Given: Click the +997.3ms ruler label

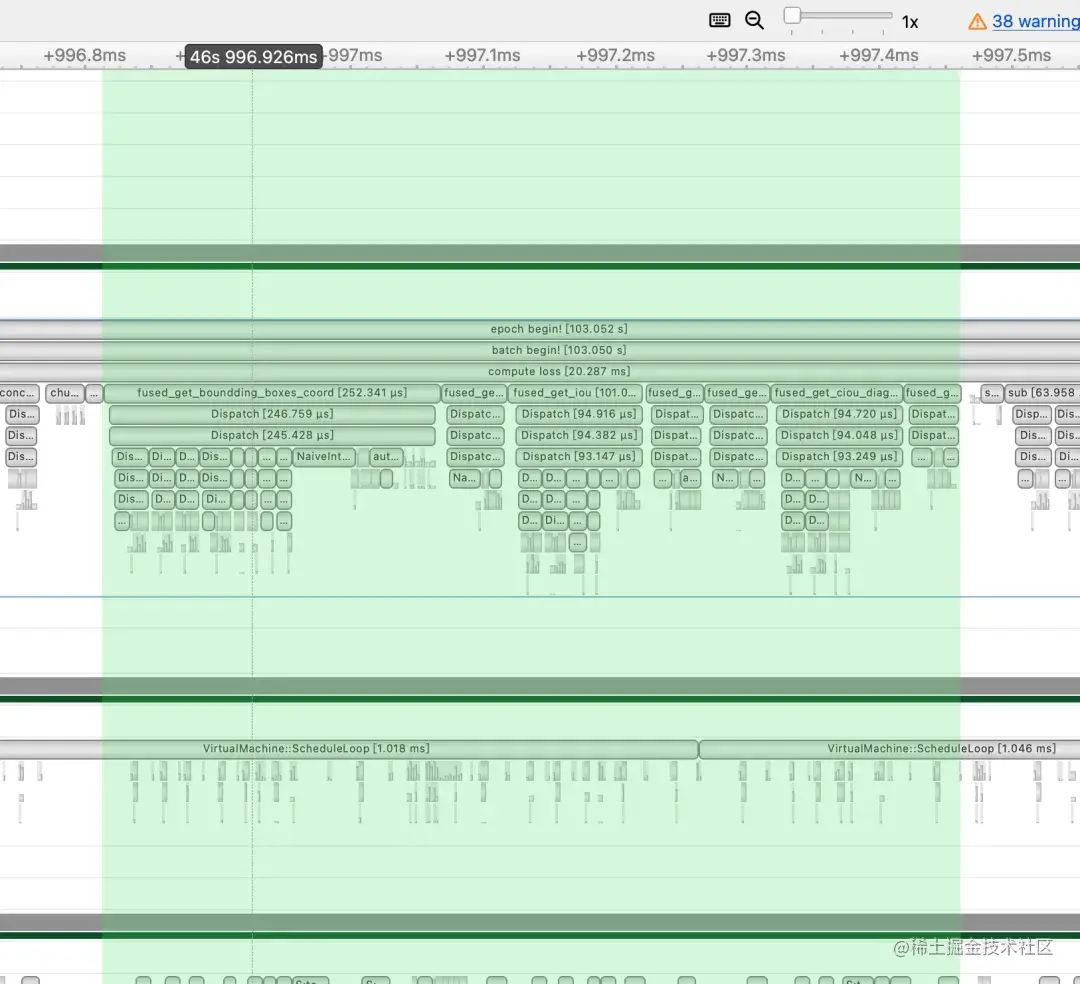Looking at the screenshot, I should [746, 56].
